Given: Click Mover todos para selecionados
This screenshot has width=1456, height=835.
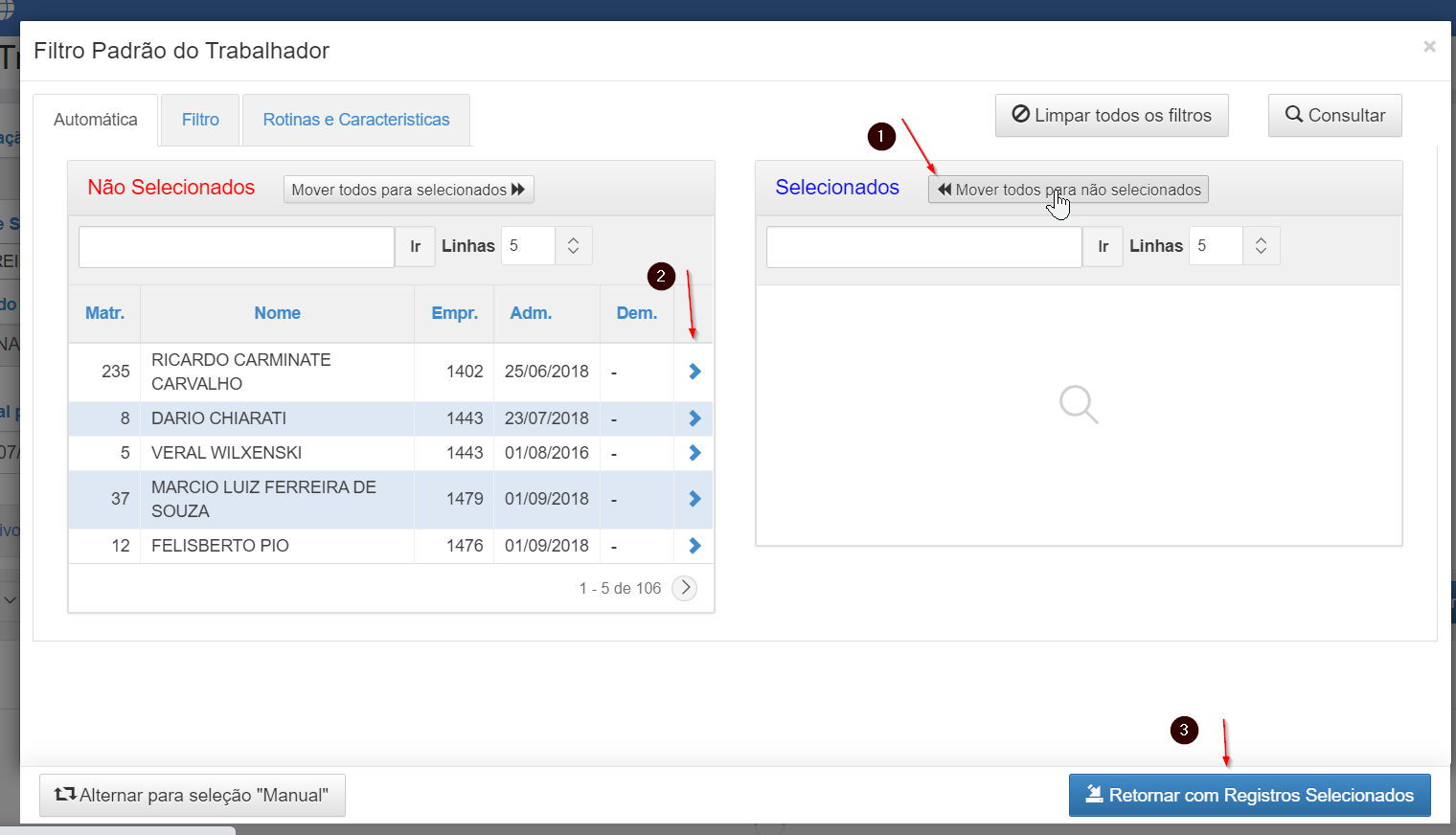Looking at the screenshot, I should [409, 190].
